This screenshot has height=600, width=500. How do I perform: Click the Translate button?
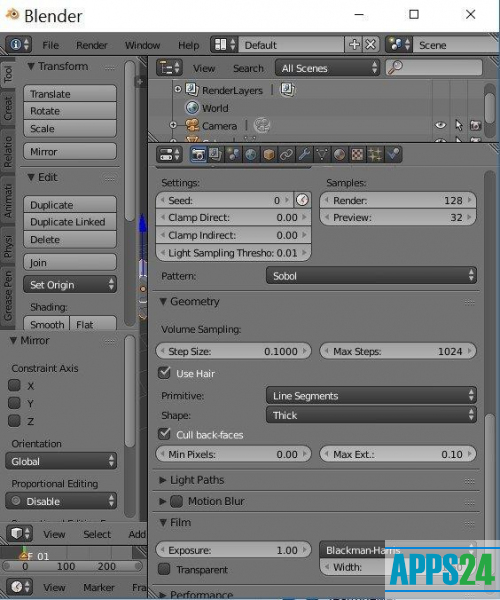[70, 93]
